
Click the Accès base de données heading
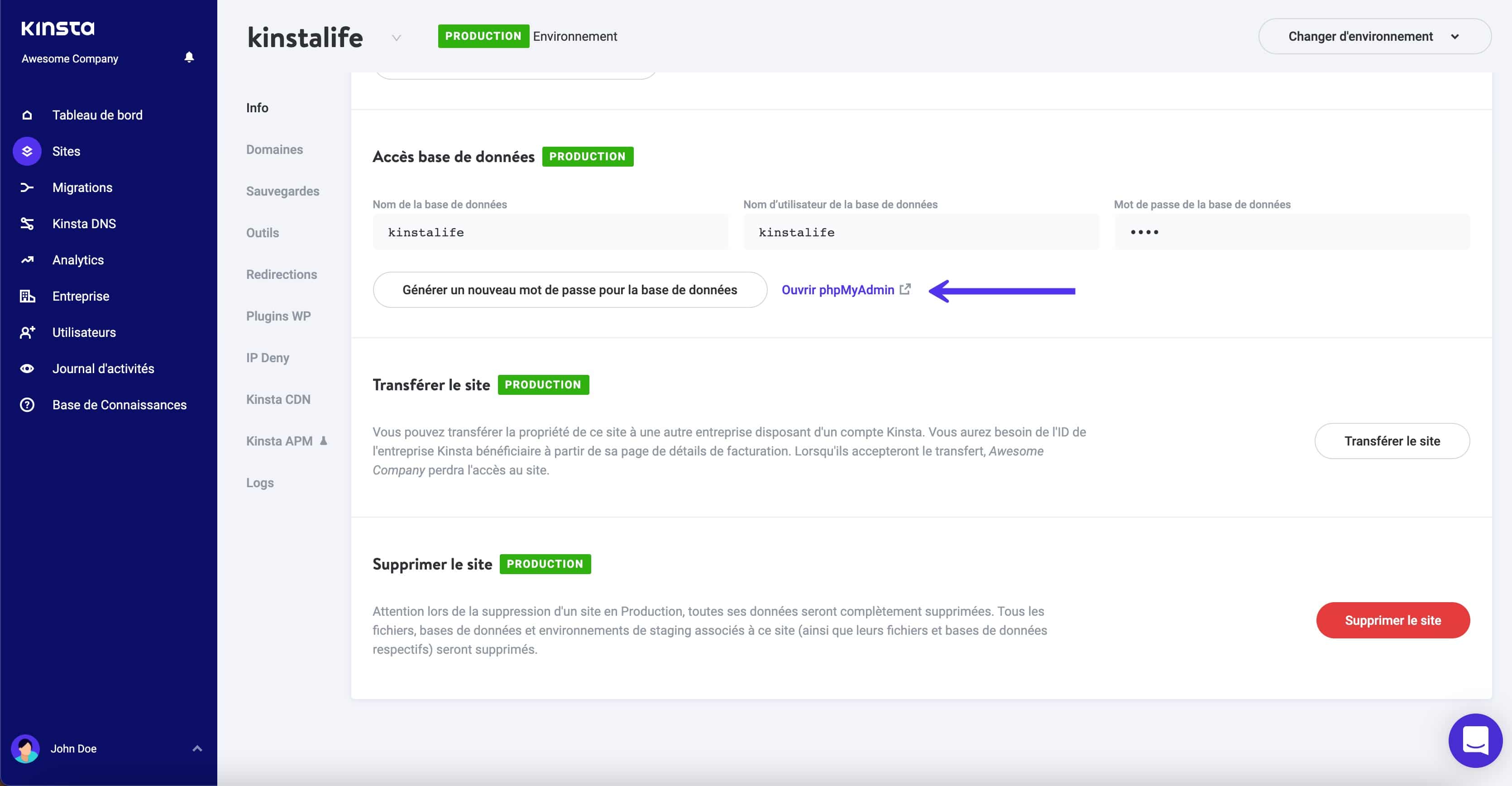tap(453, 157)
